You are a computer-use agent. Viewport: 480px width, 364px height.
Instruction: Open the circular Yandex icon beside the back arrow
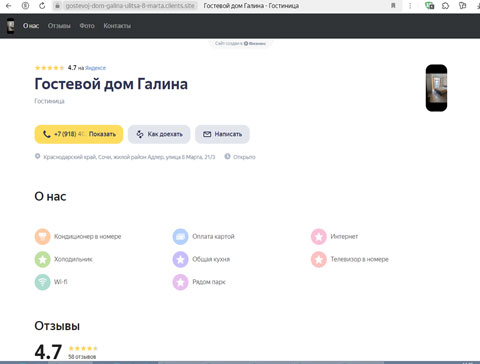coord(25,6)
